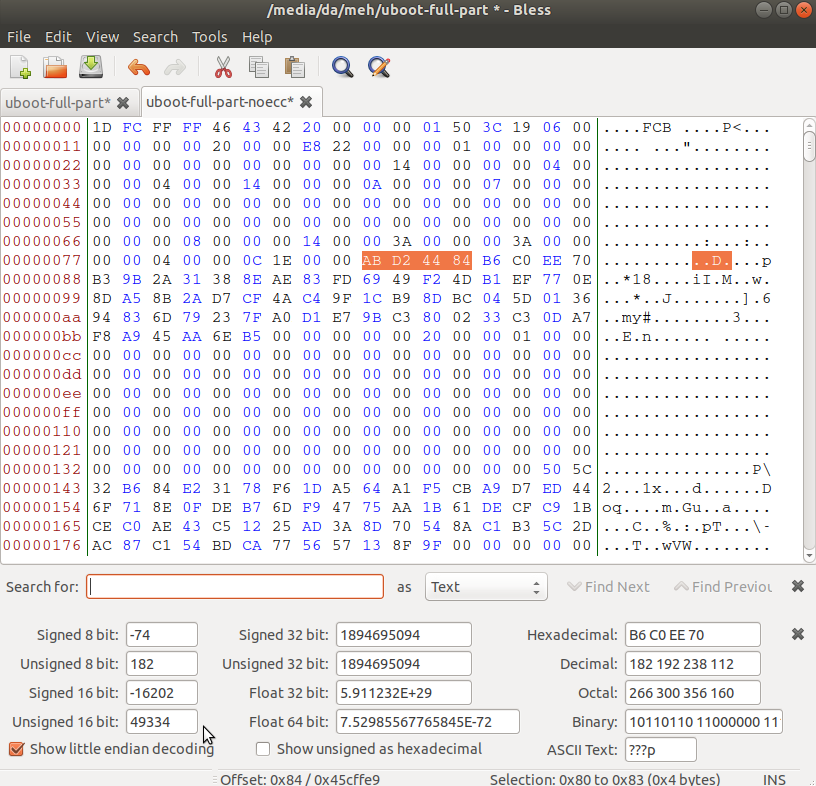This screenshot has width=816, height=786.
Task: Open Find with magnifier icon
Action: (342, 68)
